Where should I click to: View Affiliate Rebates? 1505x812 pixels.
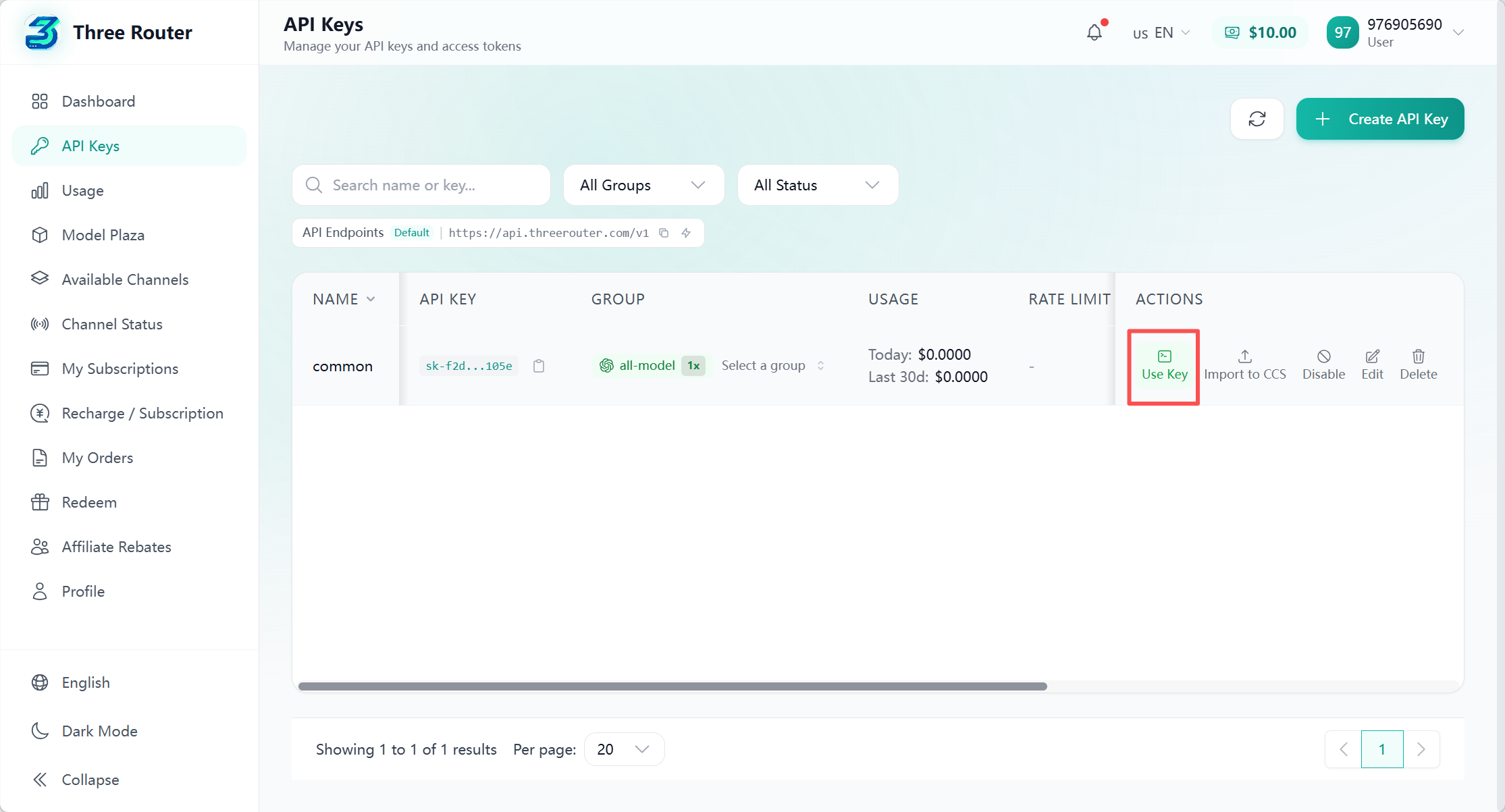coord(130,547)
